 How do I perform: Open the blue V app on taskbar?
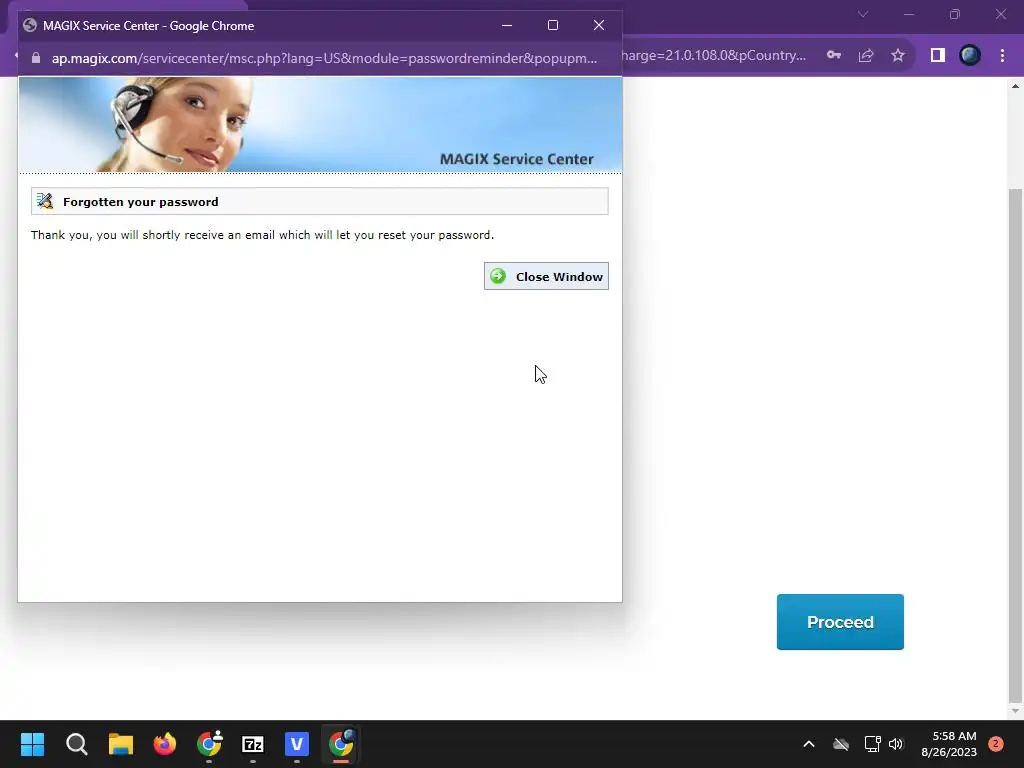pos(296,744)
